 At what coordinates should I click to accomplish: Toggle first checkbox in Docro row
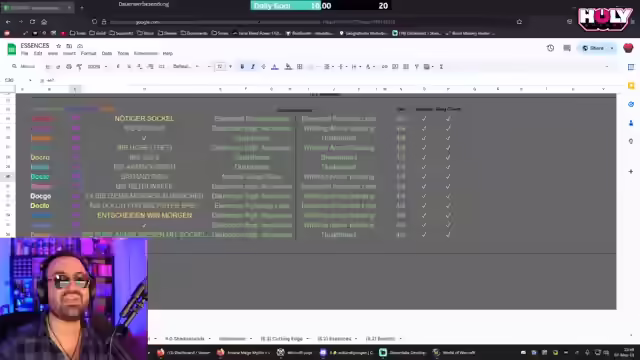(424, 158)
